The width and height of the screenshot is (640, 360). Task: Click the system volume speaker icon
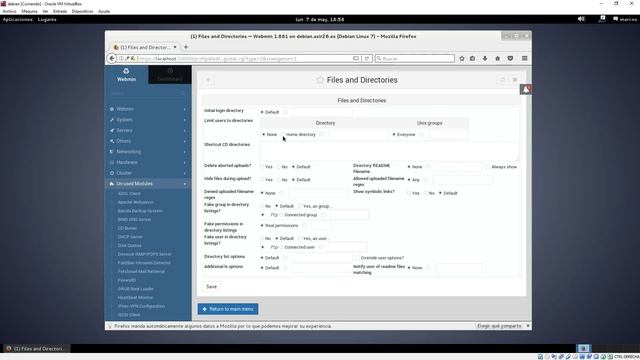581,19
